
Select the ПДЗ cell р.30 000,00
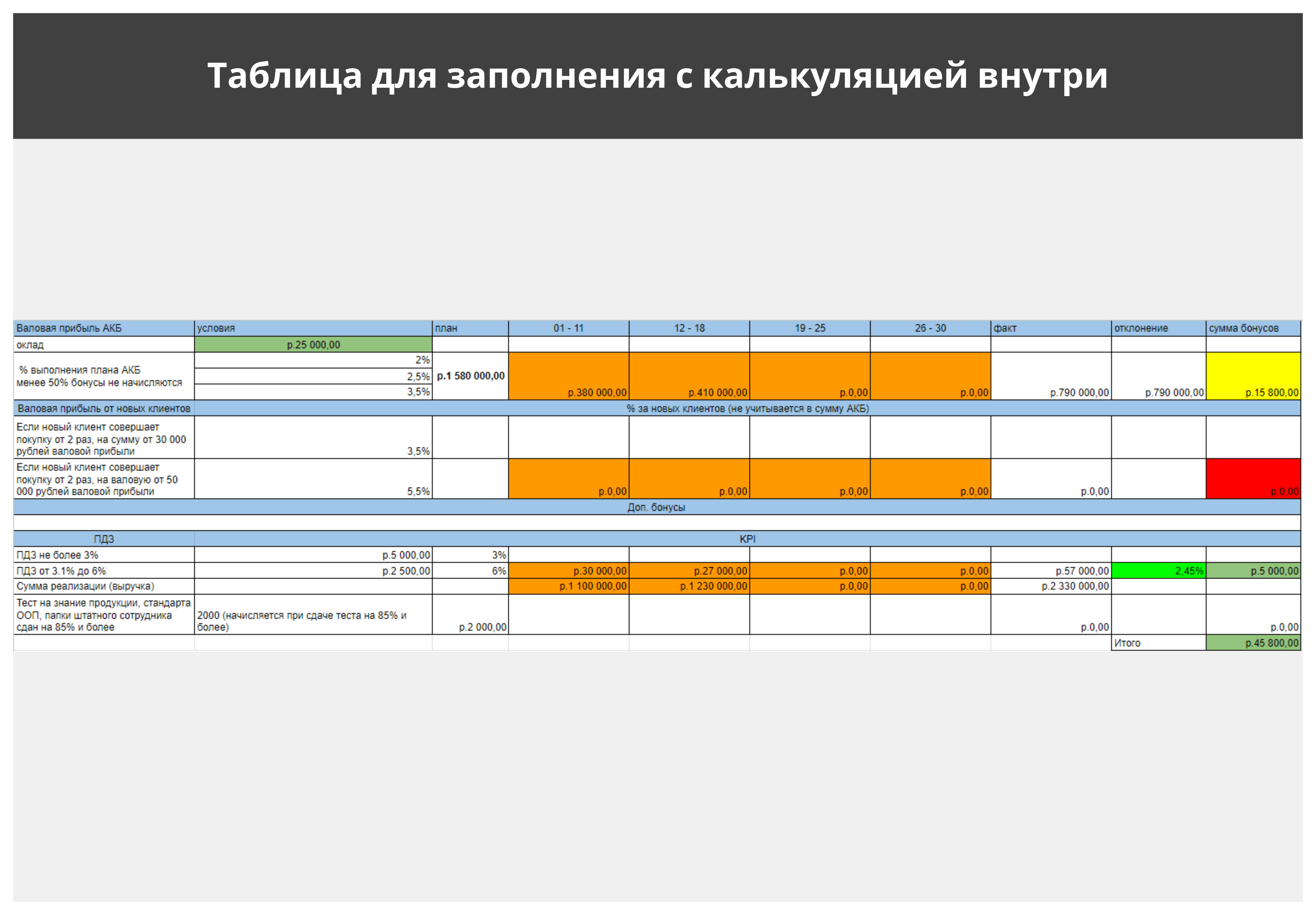[x=568, y=570]
